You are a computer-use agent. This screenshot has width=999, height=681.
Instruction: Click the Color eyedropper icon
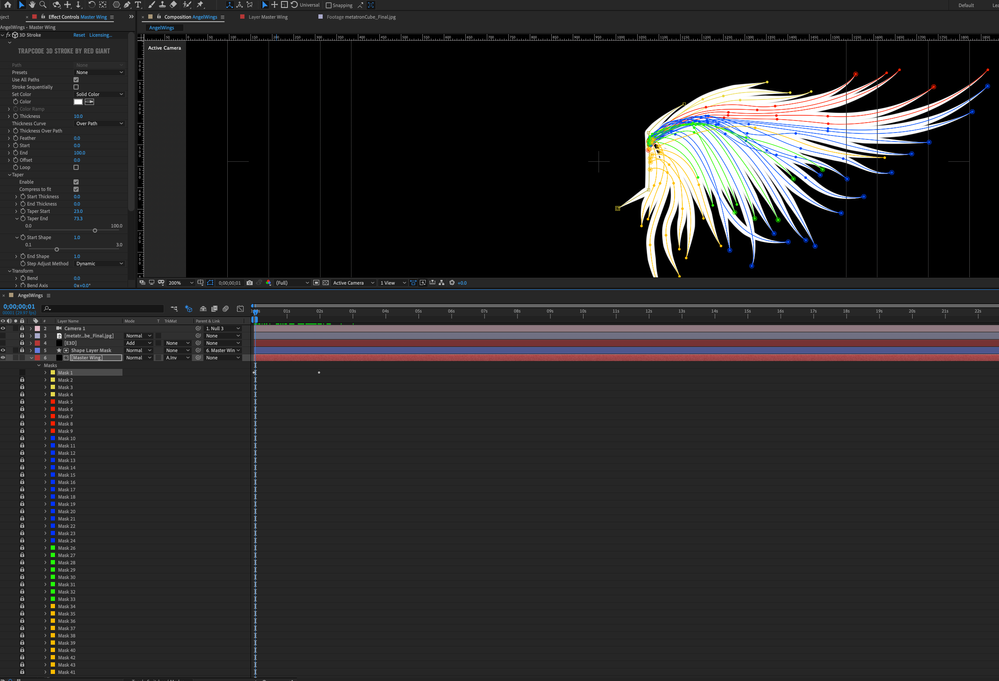click(x=90, y=102)
